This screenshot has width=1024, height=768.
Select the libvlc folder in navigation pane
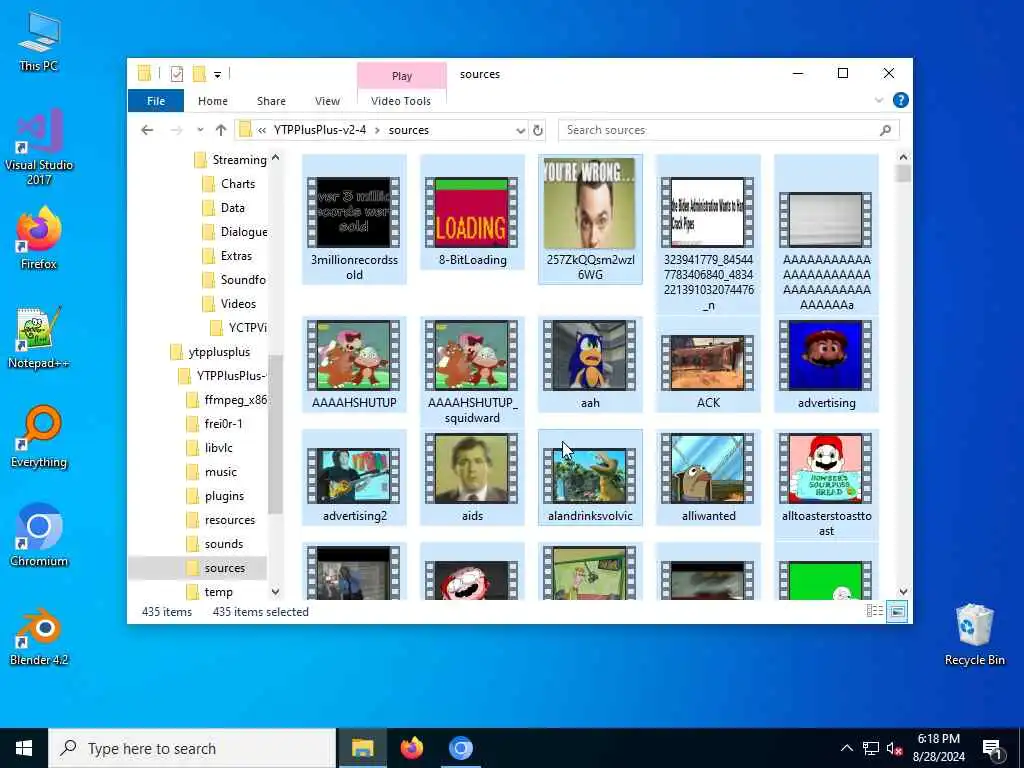[210, 447]
